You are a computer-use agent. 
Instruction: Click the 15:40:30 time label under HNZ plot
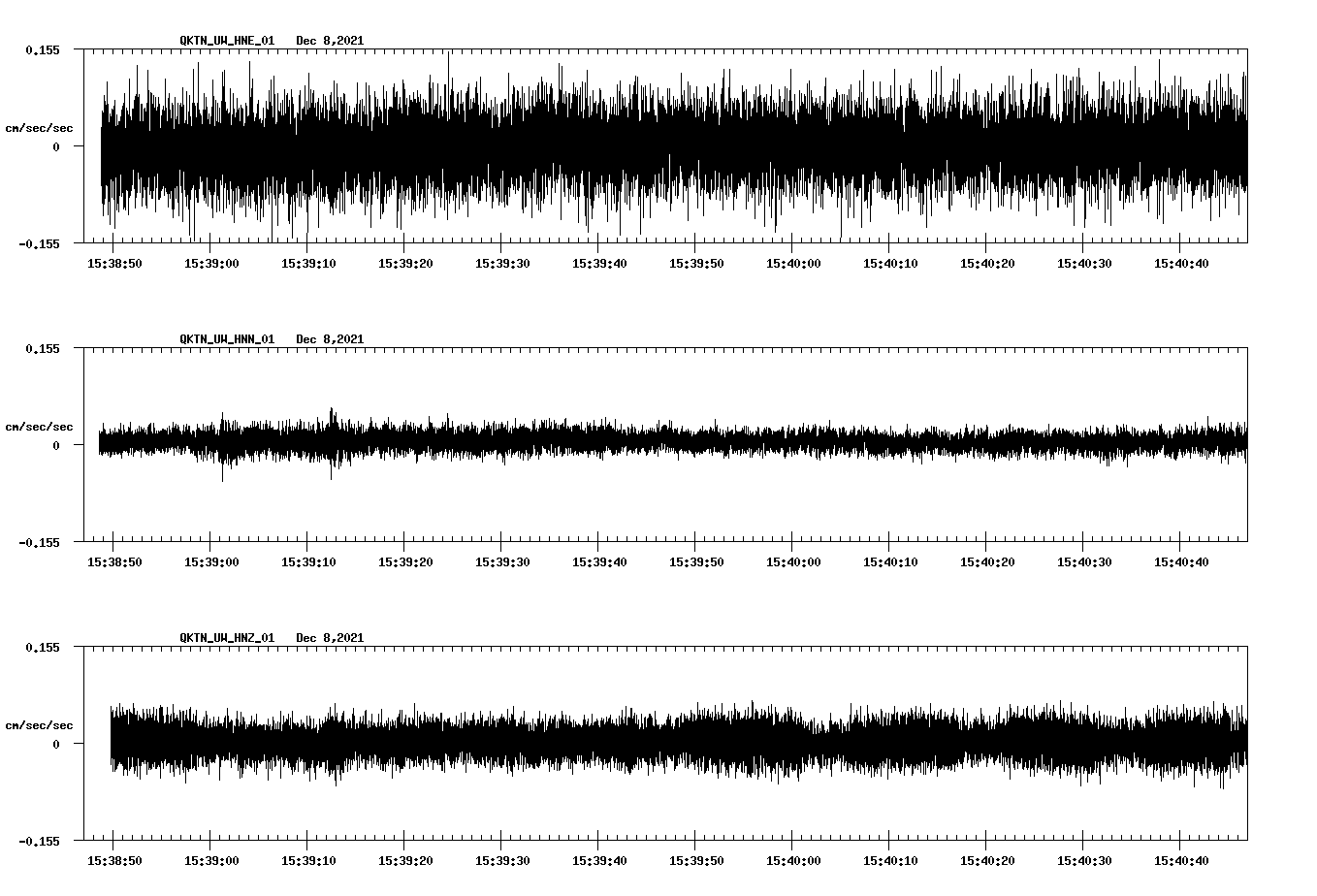click(1084, 861)
